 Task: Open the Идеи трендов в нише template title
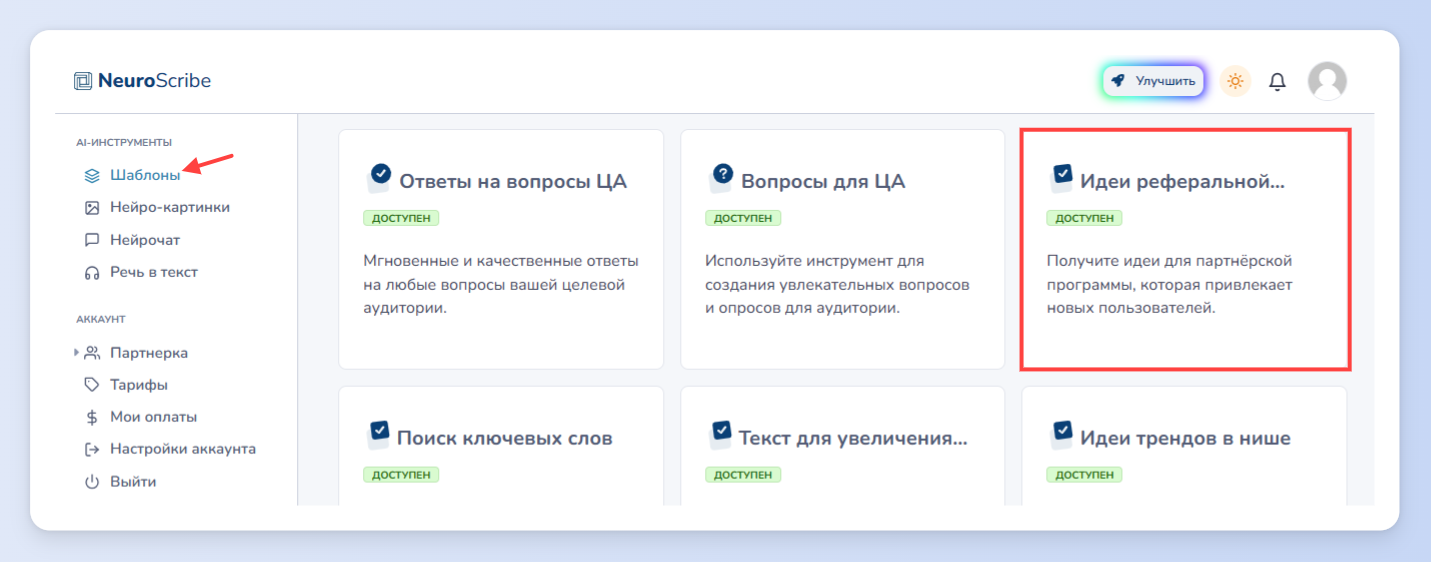click(1185, 438)
